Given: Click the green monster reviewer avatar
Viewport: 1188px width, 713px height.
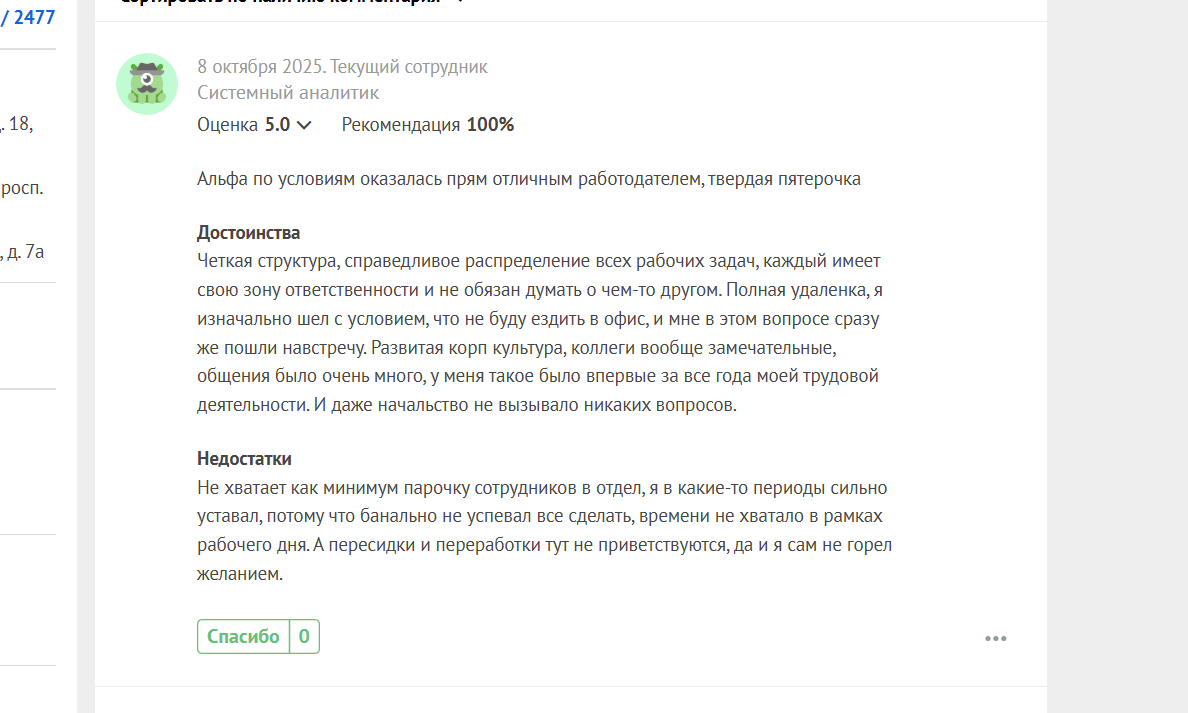Looking at the screenshot, I should click(147, 84).
